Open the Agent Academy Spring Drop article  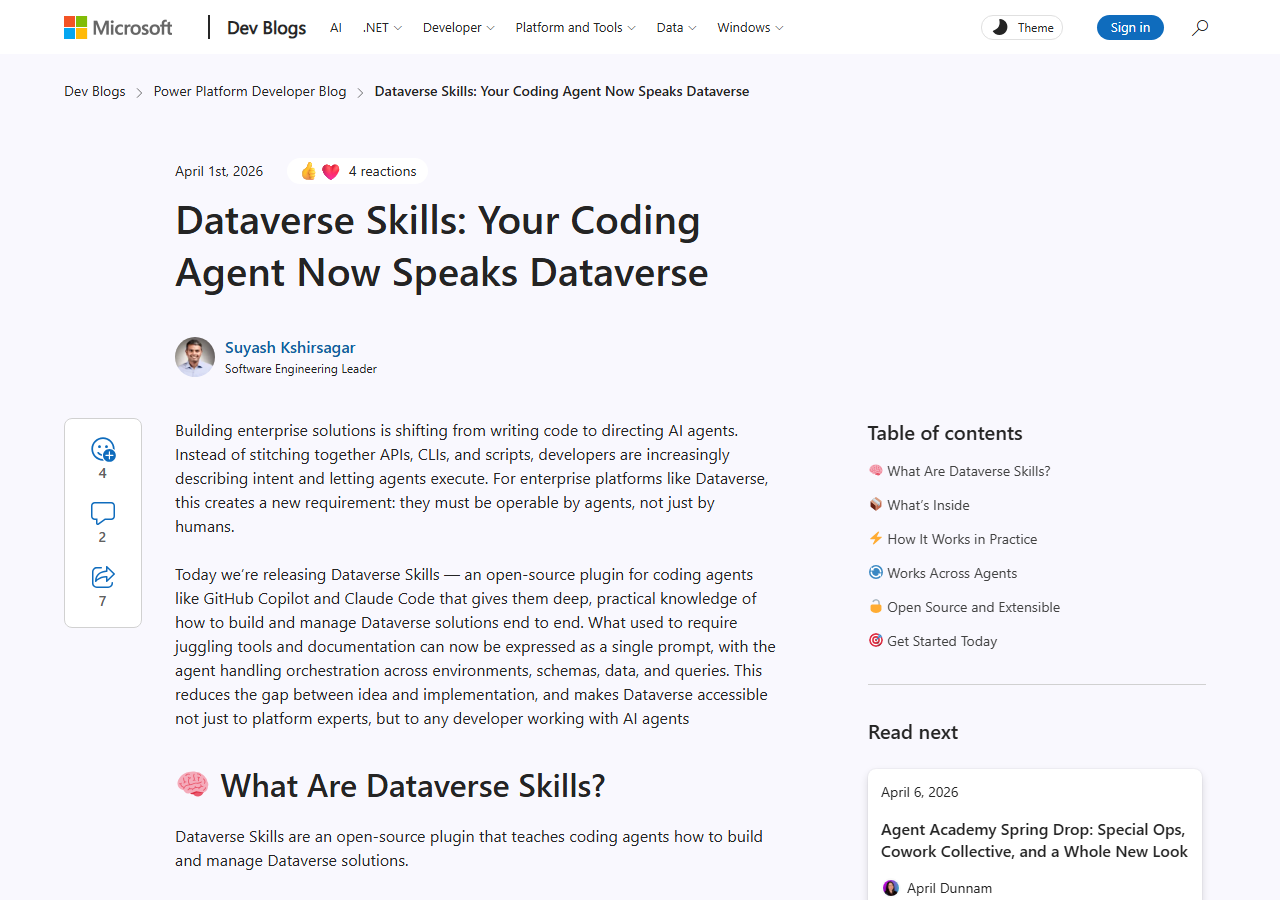[x=1034, y=840]
